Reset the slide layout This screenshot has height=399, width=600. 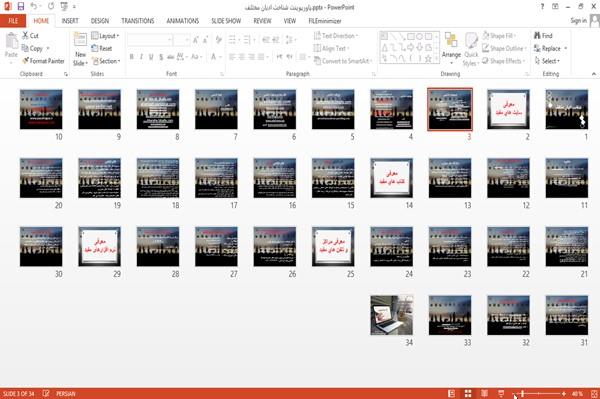pyautogui.click(x=102, y=48)
